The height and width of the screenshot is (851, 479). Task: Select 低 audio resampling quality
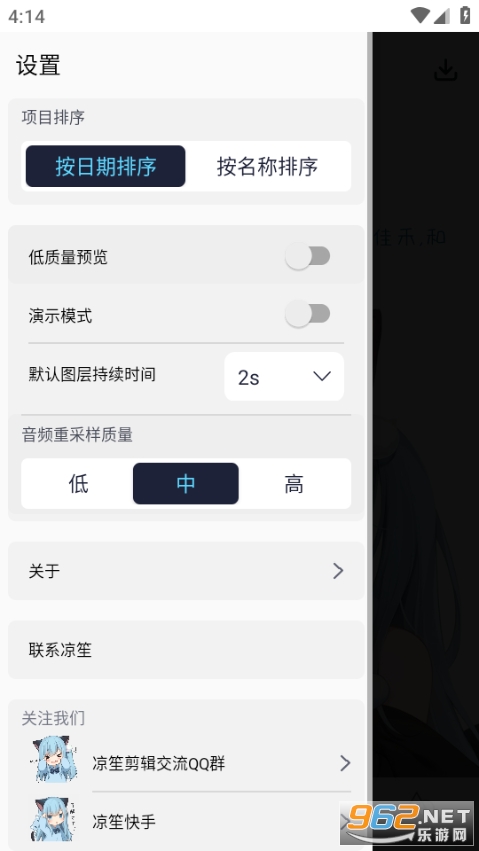click(x=78, y=484)
